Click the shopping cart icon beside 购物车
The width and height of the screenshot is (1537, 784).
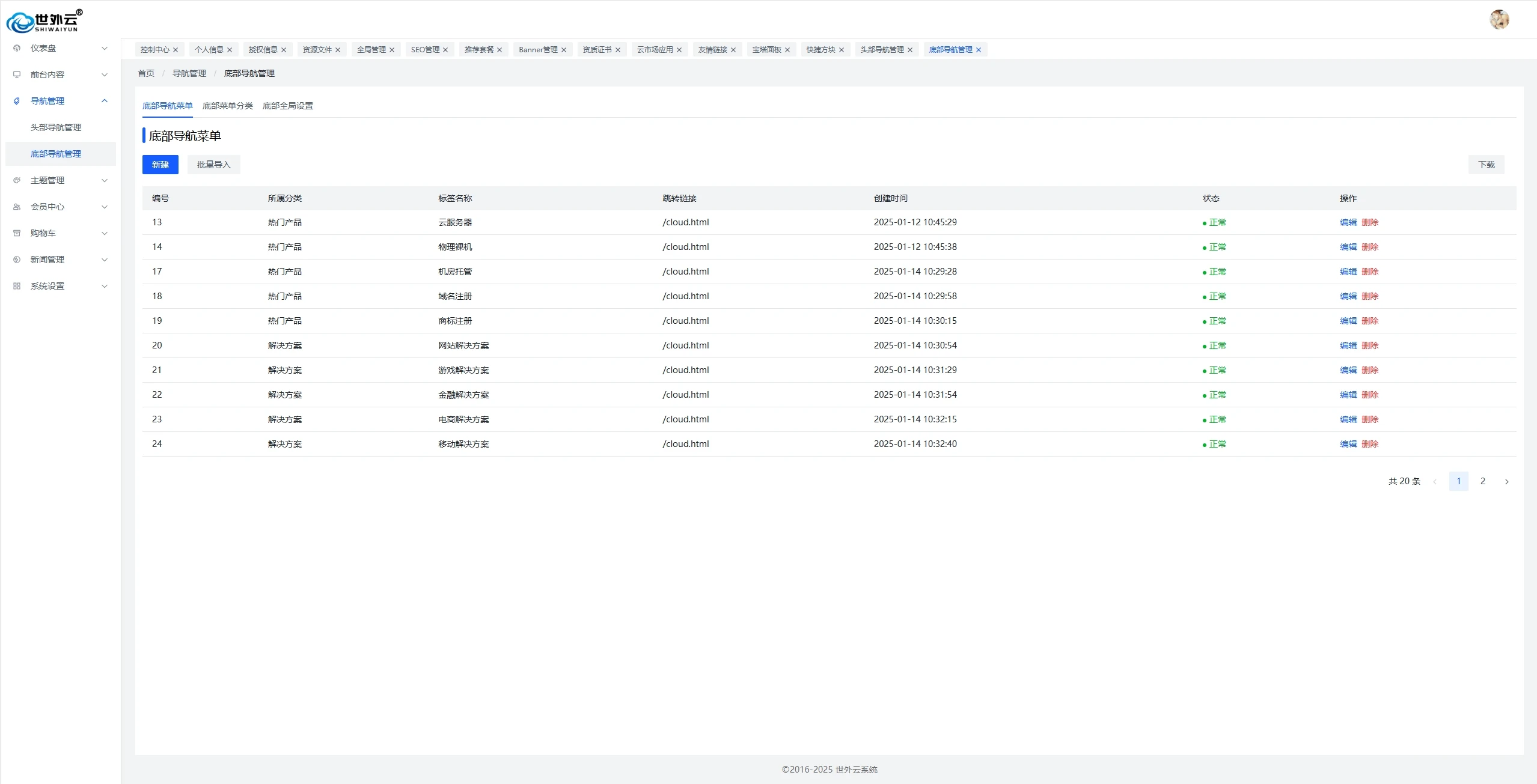pyautogui.click(x=17, y=233)
